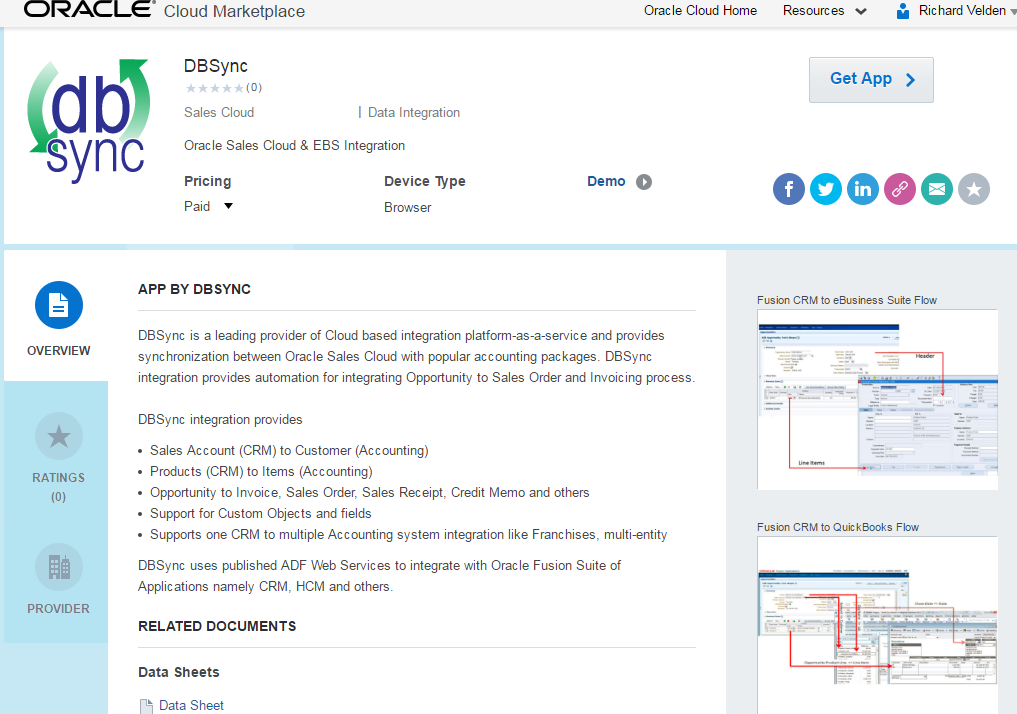This screenshot has width=1017, height=714.
Task: Click 'Fusion CRM to eBusiness Suite Flow' caption
Action: pos(846,300)
